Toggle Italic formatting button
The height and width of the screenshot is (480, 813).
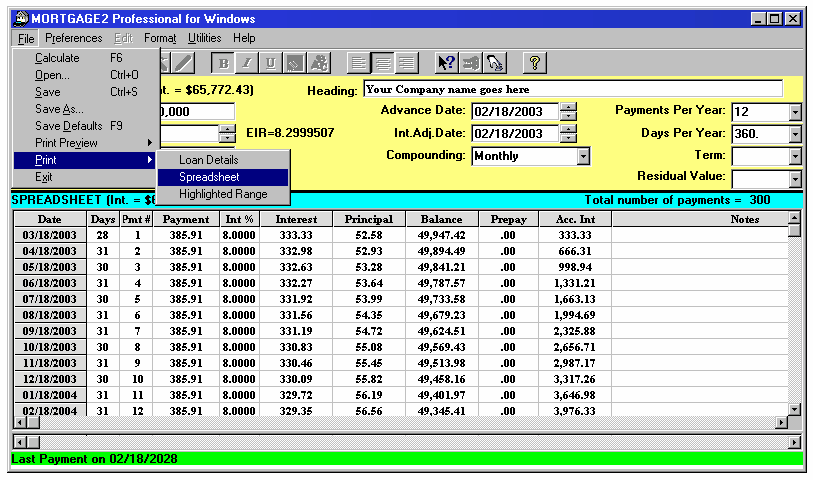247,63
